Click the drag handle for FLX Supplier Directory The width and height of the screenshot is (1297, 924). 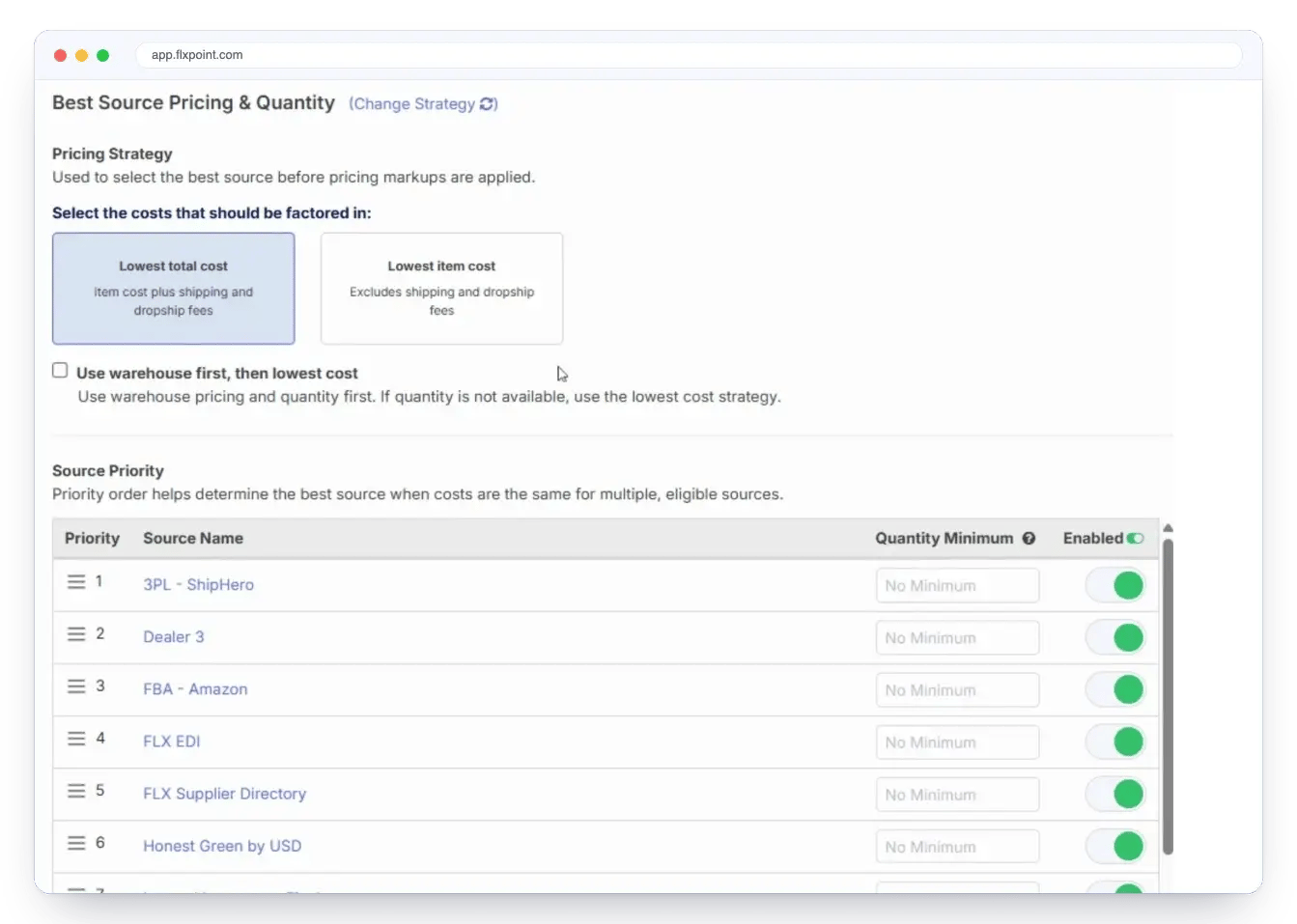pos(76,791)
